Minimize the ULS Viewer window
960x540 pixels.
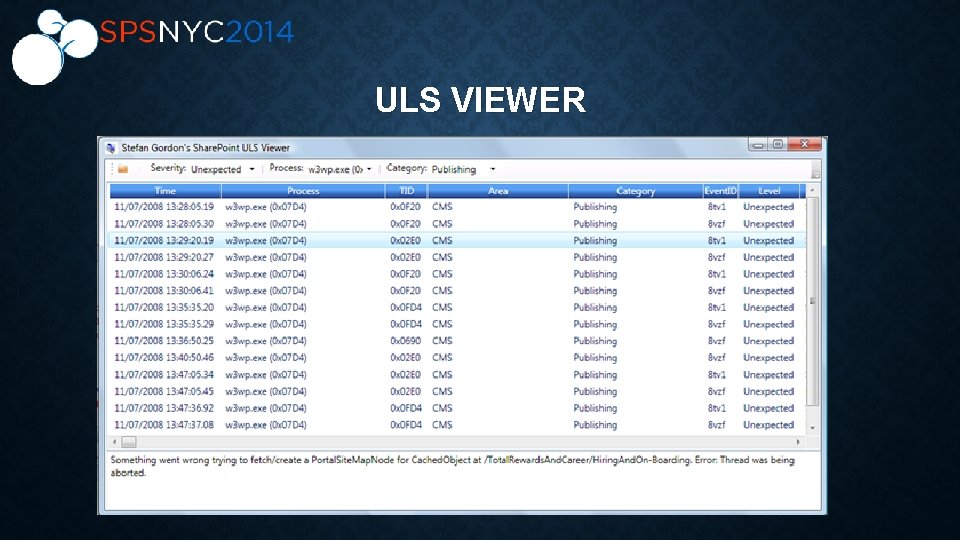click(x=759, y=144)
